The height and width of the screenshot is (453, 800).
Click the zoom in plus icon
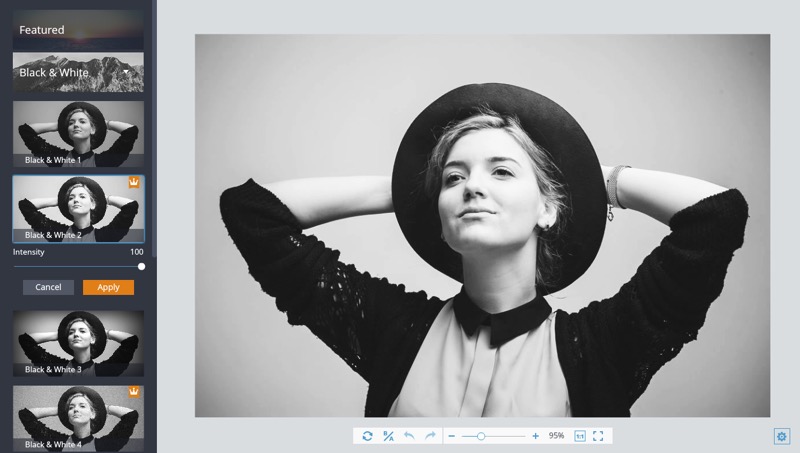[535, 436]
